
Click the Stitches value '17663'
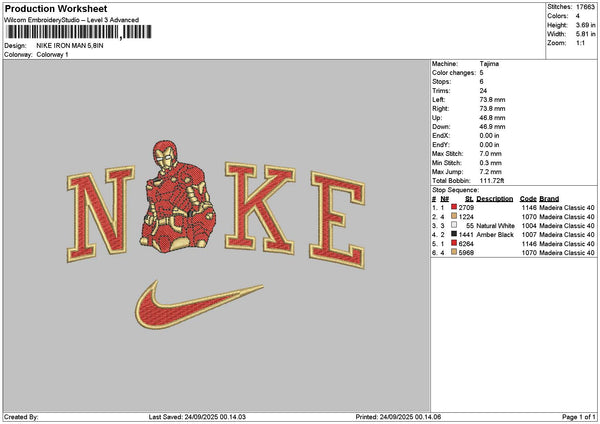585,7
